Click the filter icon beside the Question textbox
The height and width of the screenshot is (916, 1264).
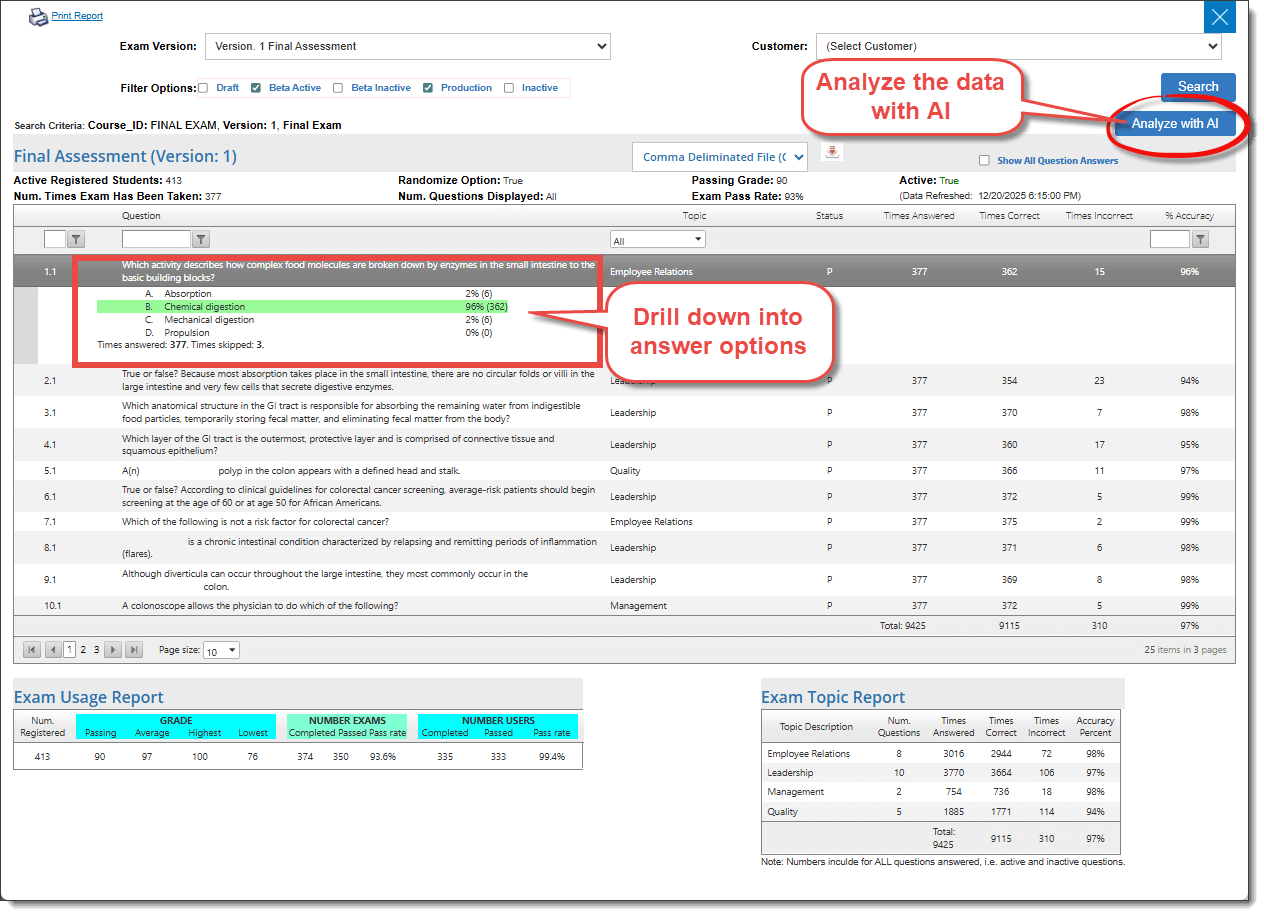click(x=201, y=239)
